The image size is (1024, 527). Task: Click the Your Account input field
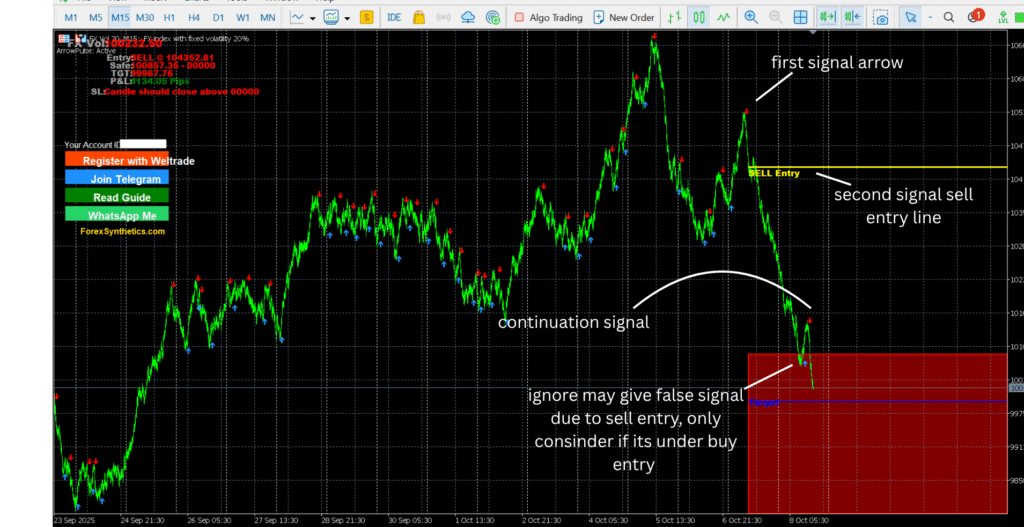tap(143, 145)
